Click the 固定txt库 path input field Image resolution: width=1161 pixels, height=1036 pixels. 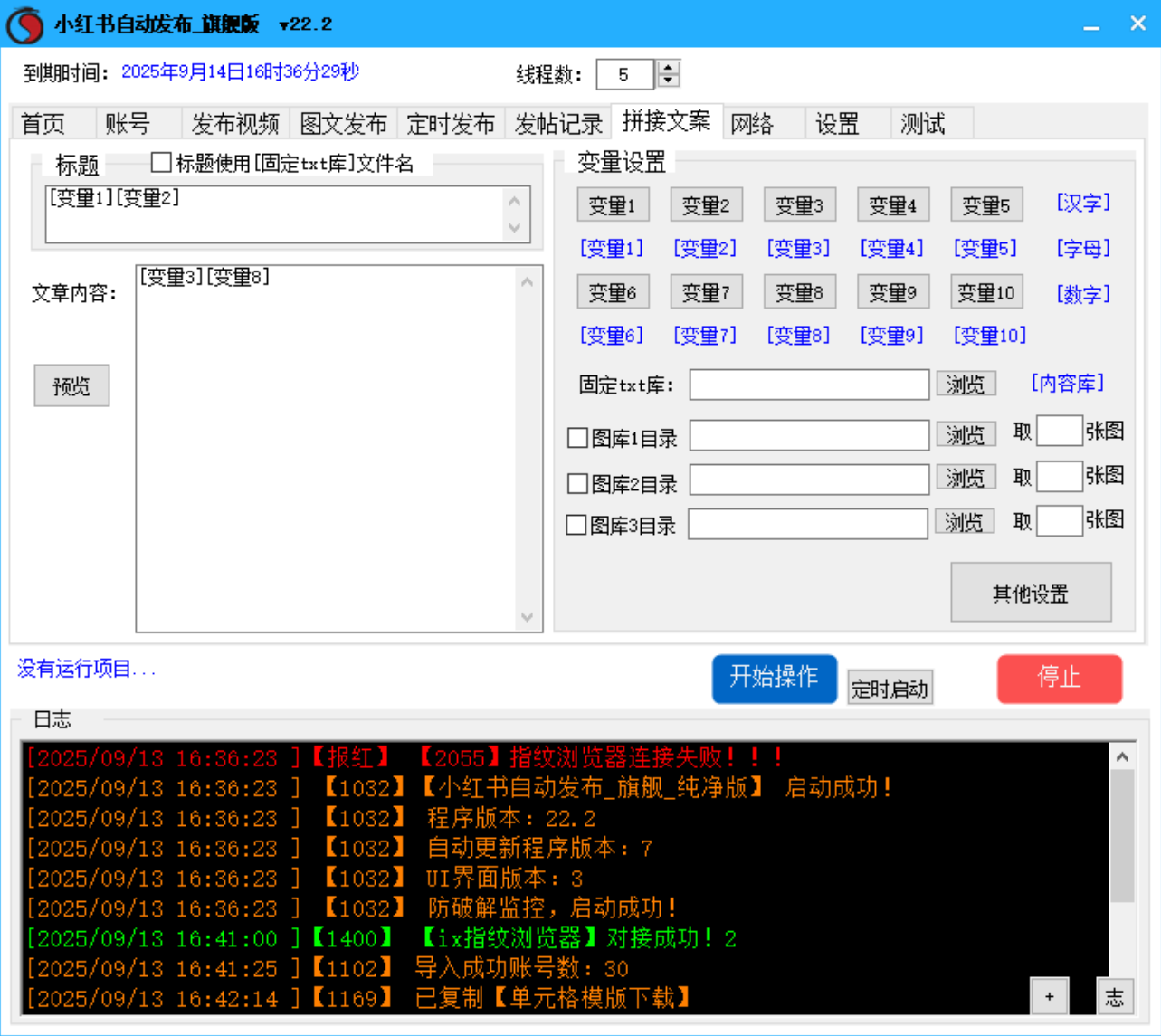pyautogui.click(x=808, y=385)
